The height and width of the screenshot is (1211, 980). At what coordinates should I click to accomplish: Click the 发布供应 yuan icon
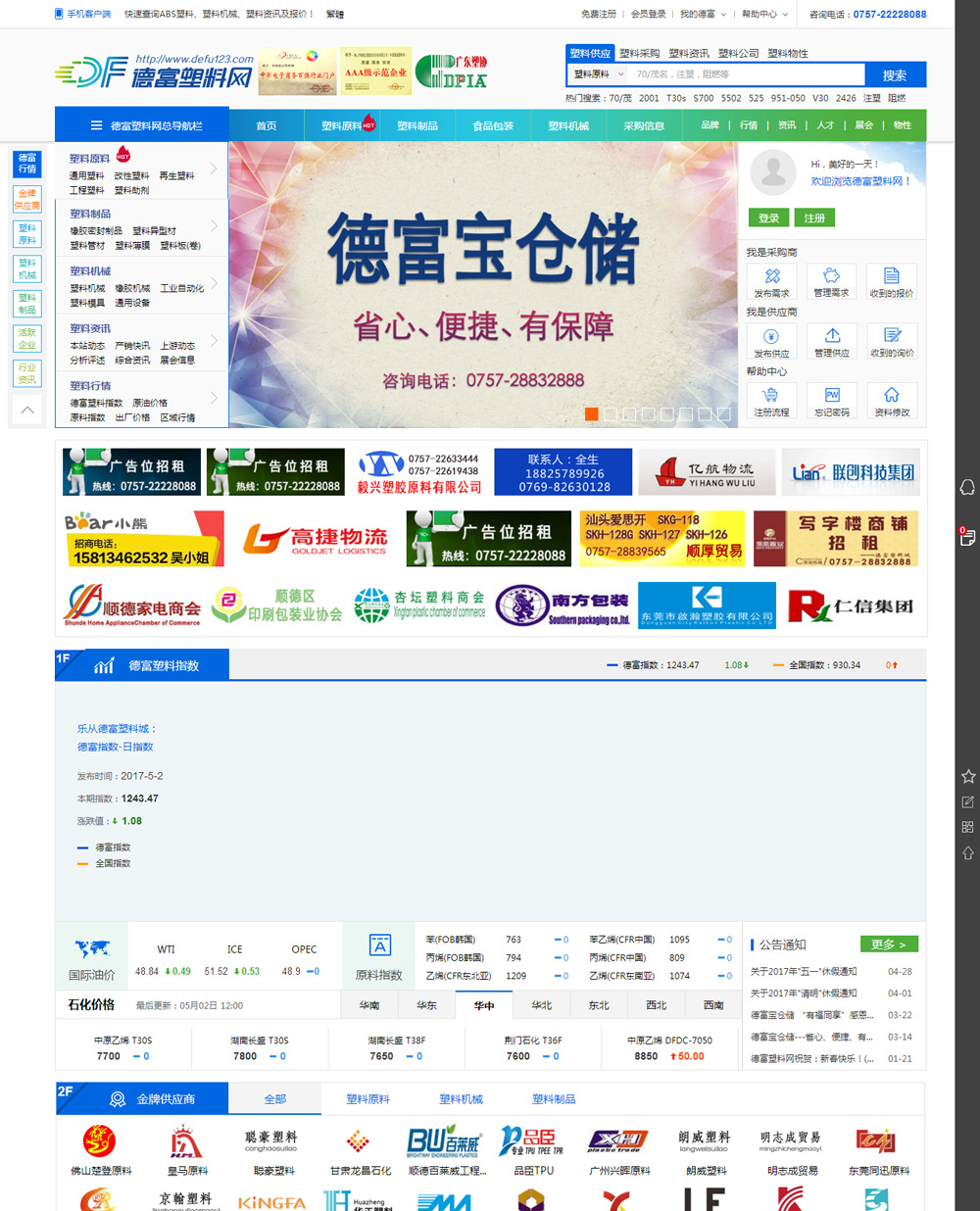772,336
